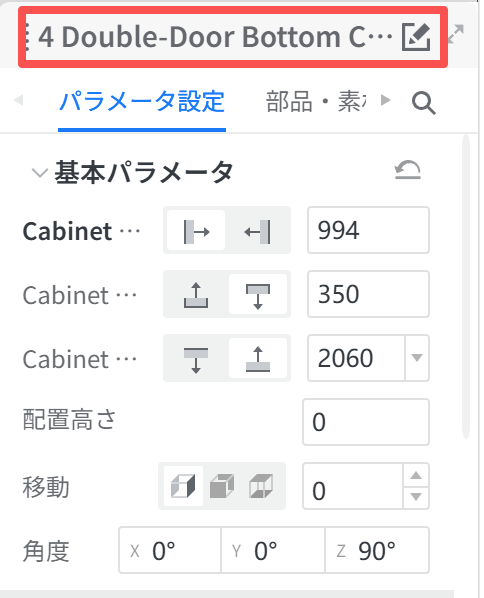Click the expand panel arrows icon
484x598 pixels.
tap(456, 34)
